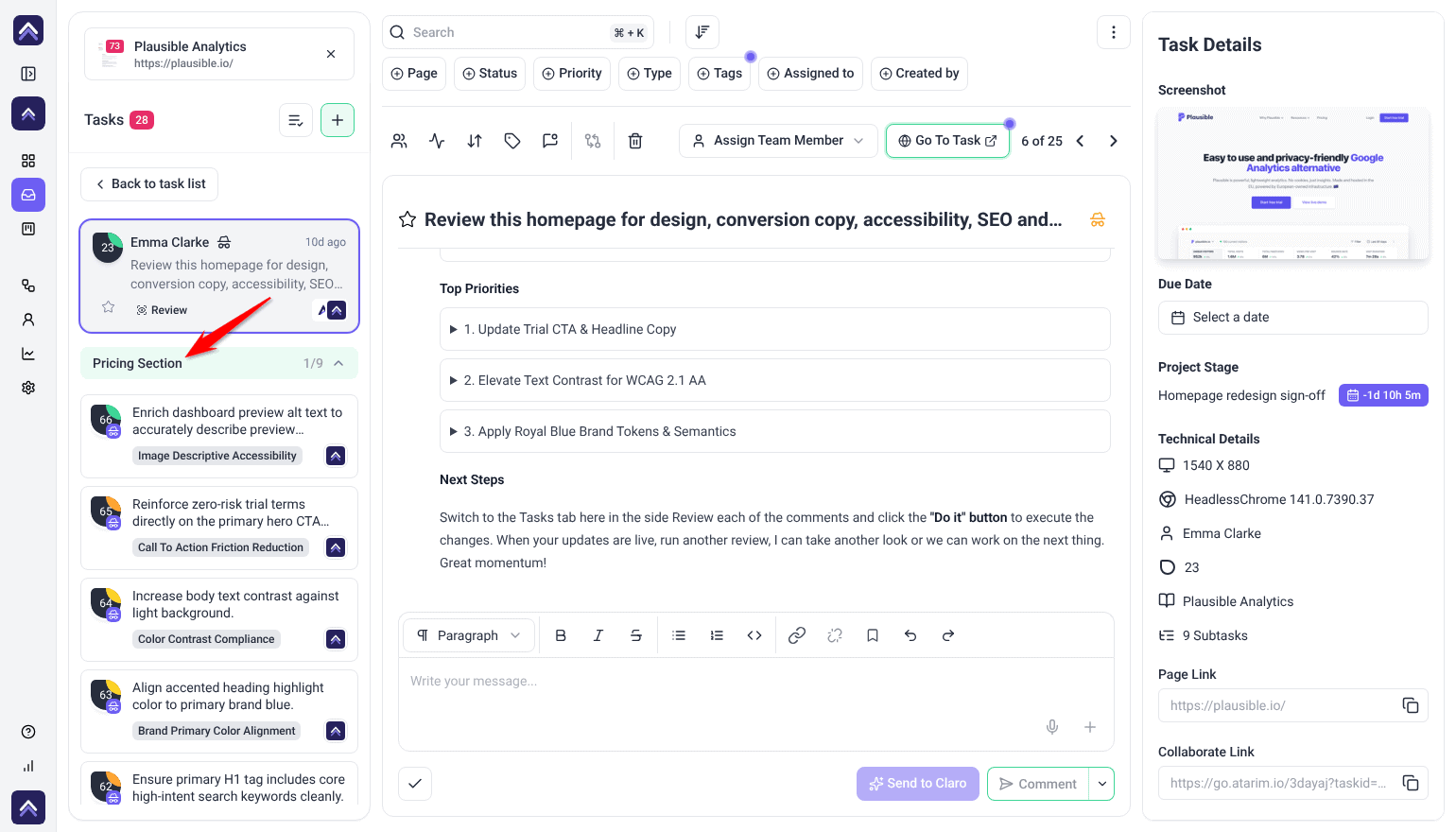This screenshot has height=832, width=1456.
Task: Click the Go To Task button
Action: click(947, 141)
